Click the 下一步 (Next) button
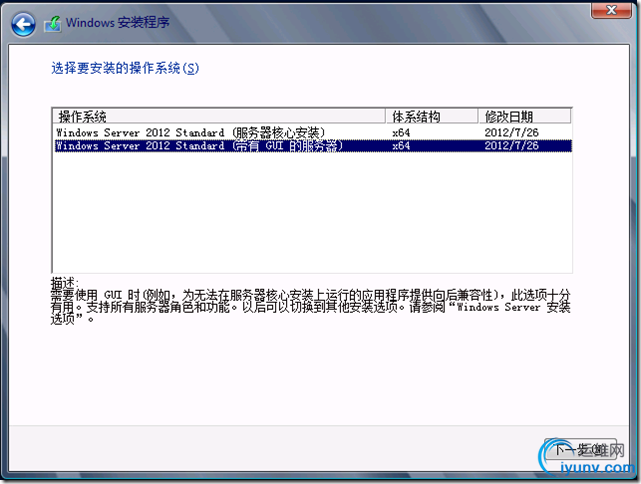This screenshot has height=484, width=641. click(x=580, y=449)
